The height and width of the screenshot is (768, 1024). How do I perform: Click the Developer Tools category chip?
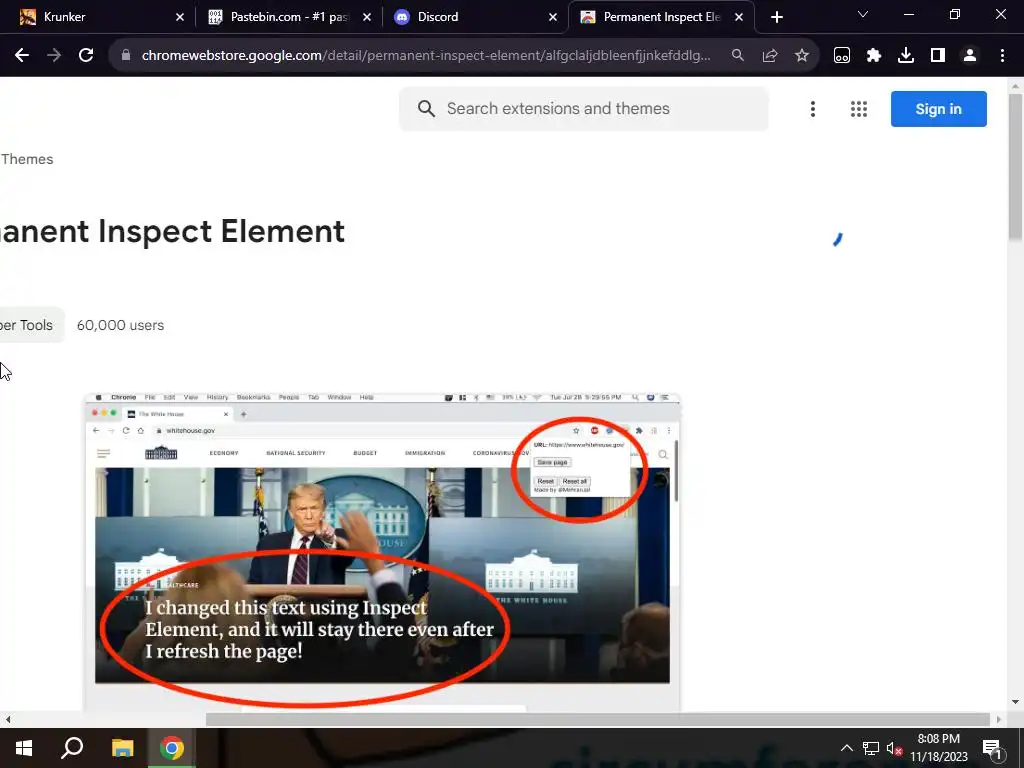click(31, 325)
